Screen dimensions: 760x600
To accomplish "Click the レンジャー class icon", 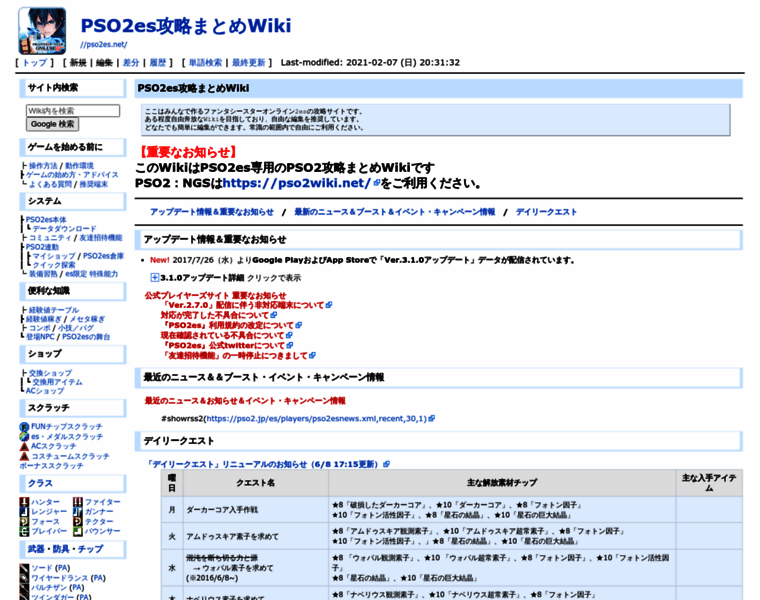I will 24,512.
